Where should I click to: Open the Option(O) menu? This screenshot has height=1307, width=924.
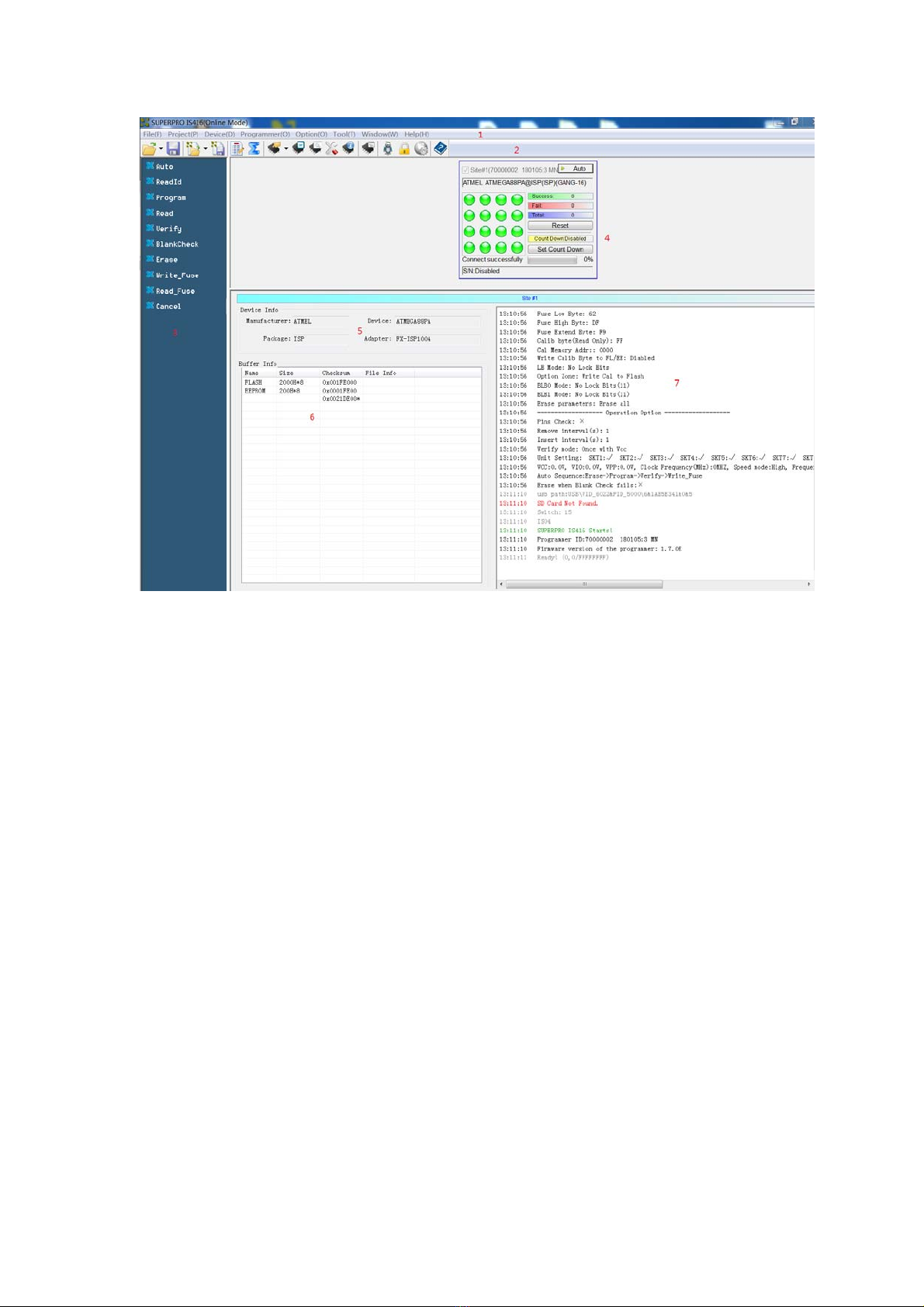coord(311,134)
